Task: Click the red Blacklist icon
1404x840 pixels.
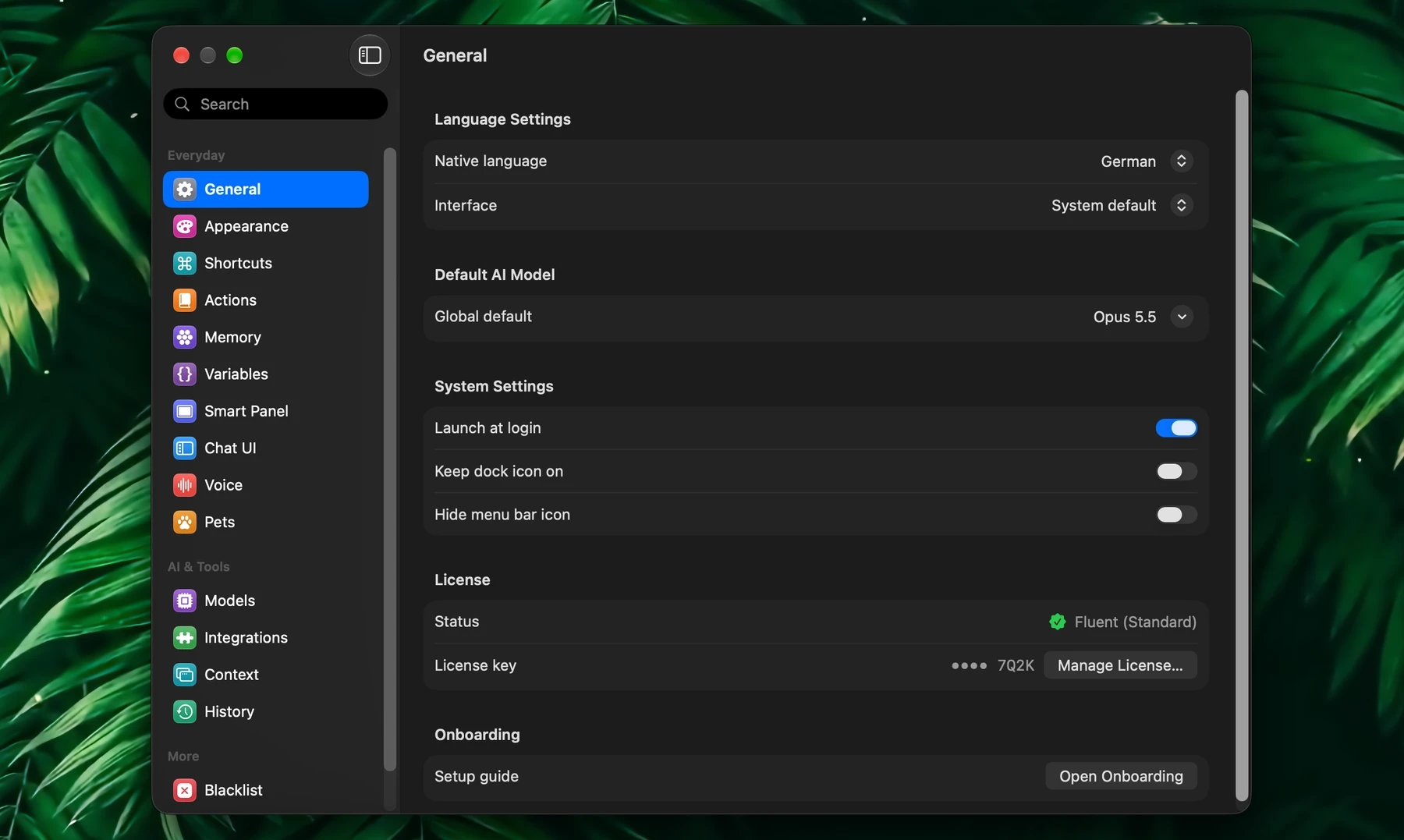Action: (x=185, y=790)
